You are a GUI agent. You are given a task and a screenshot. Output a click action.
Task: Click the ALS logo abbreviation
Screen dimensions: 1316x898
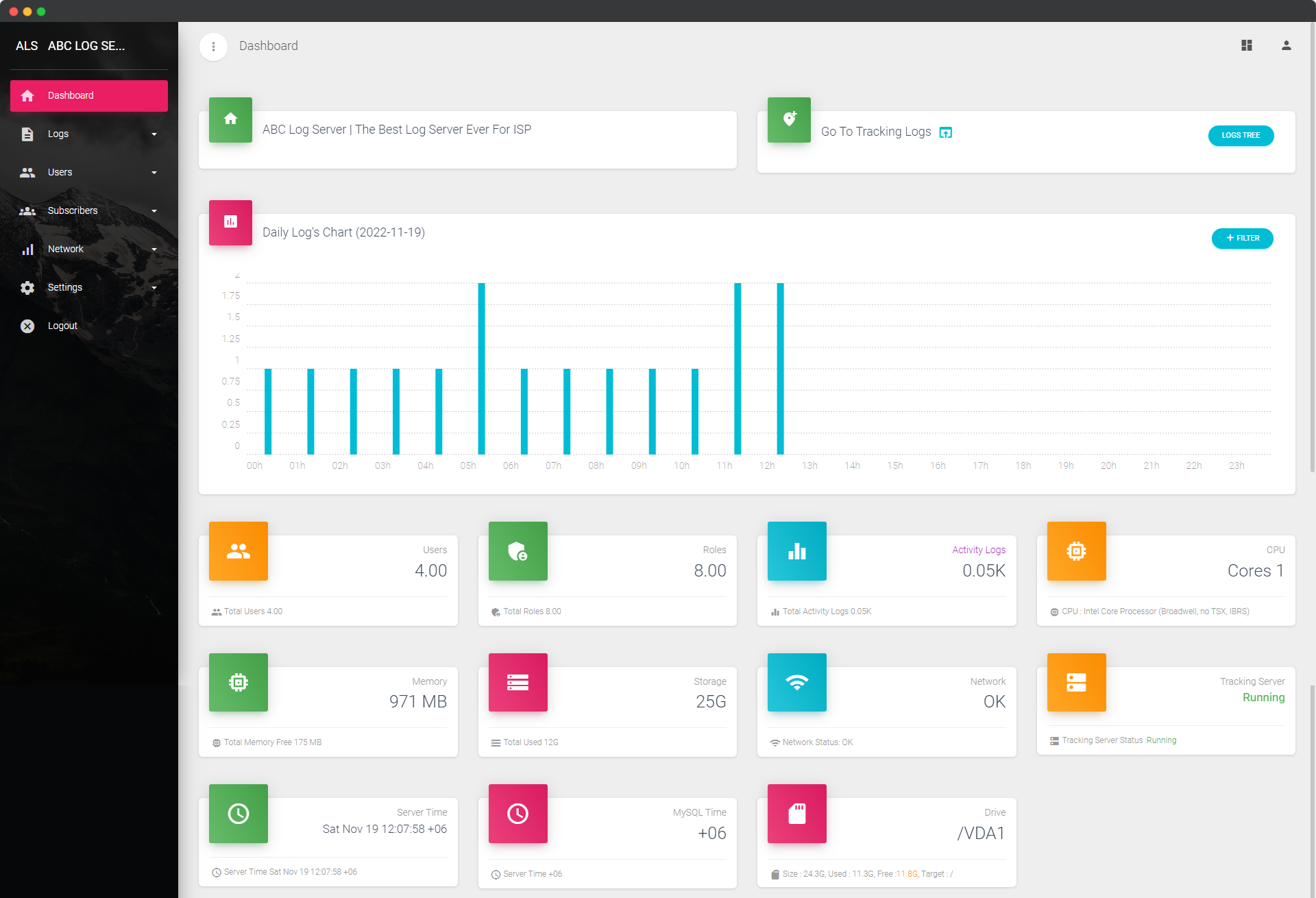tap(27, 46)
